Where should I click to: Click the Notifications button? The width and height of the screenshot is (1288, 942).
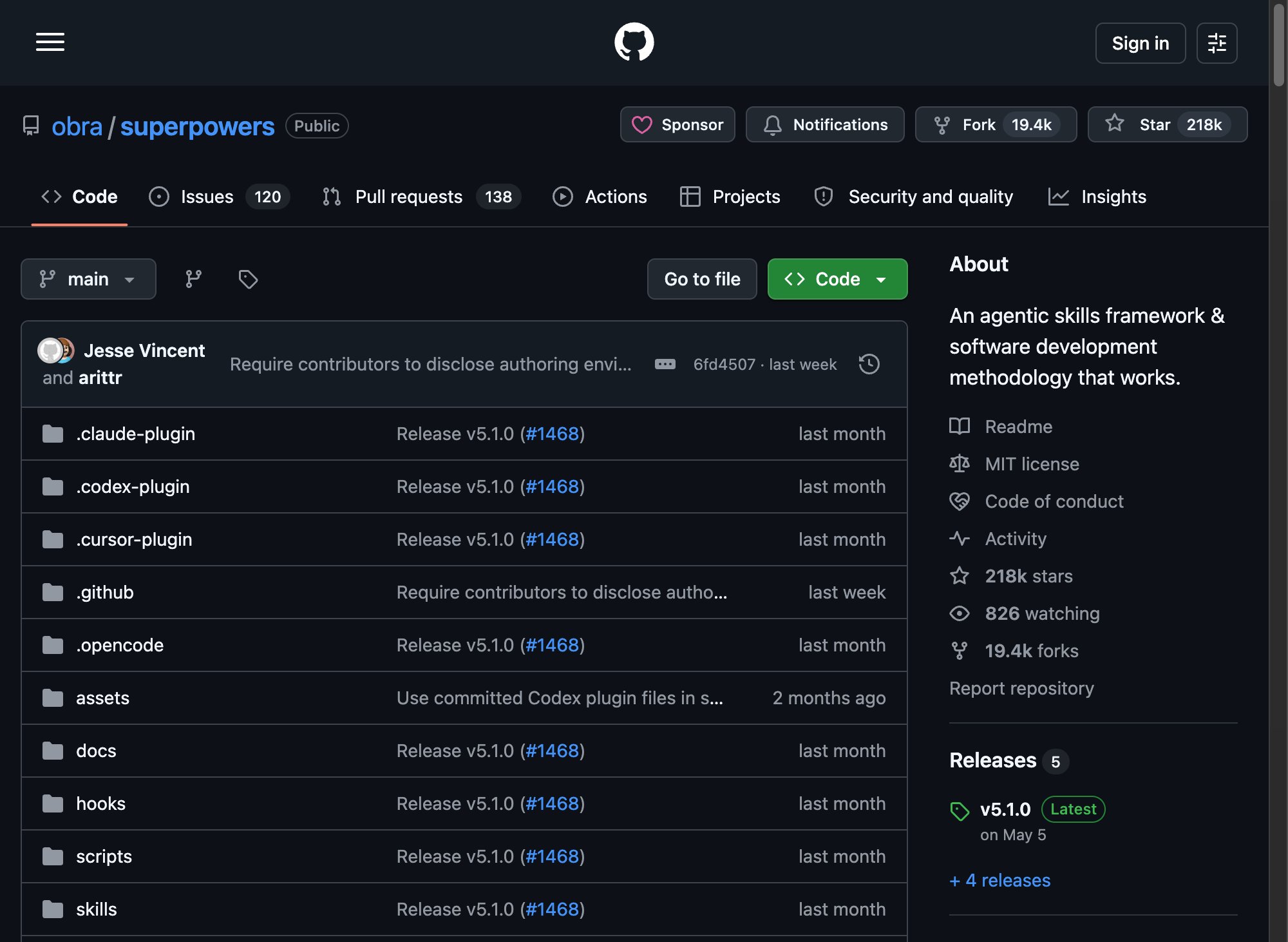(825, 124)
